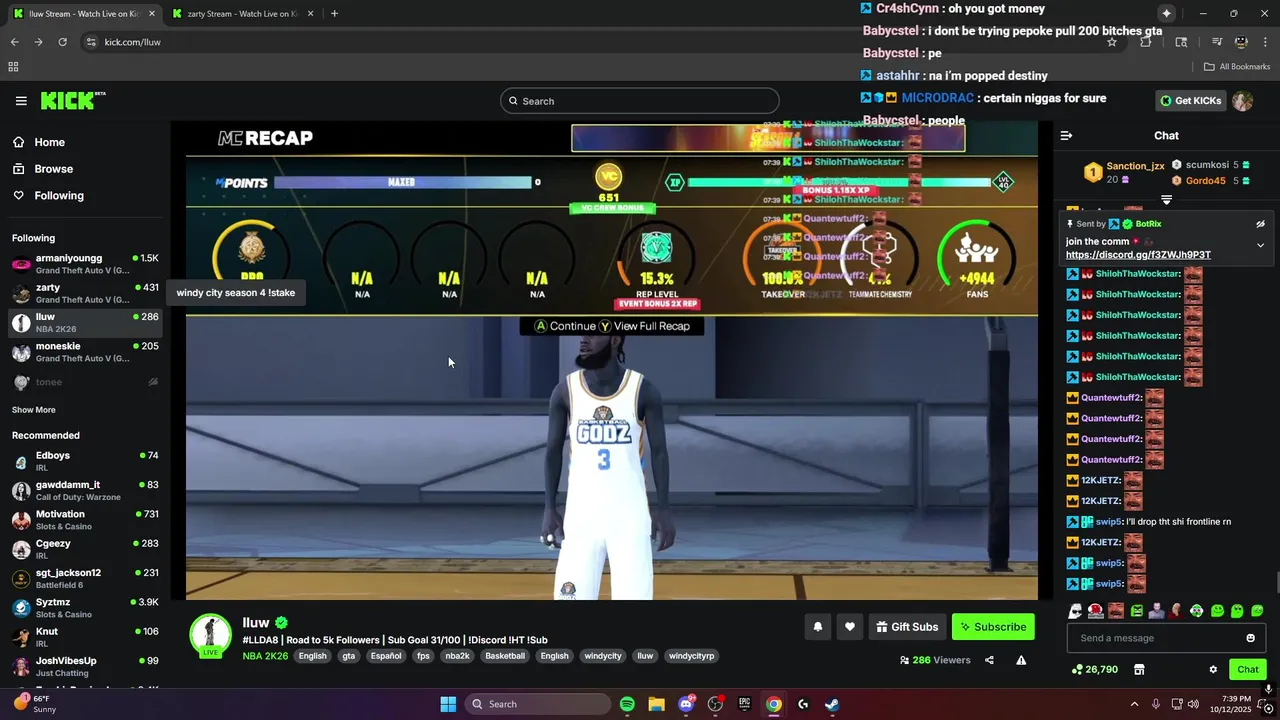Viewport: 1280px width, 720px height.
Task: Click top gifter Sanction_jzx
Action: tap(1135, 166)
